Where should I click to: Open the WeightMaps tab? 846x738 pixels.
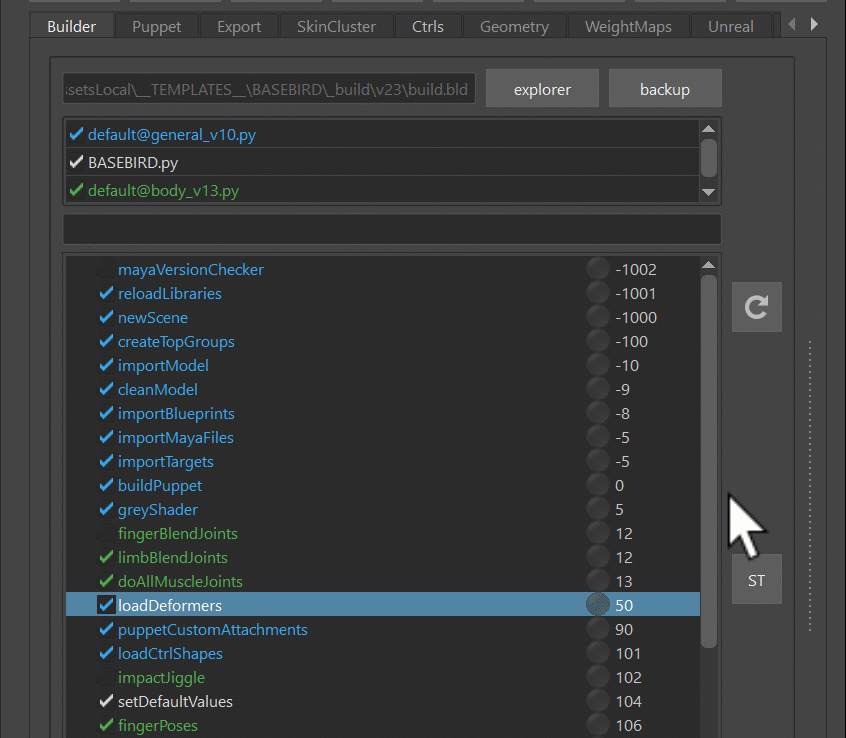[x=628, y=26]
